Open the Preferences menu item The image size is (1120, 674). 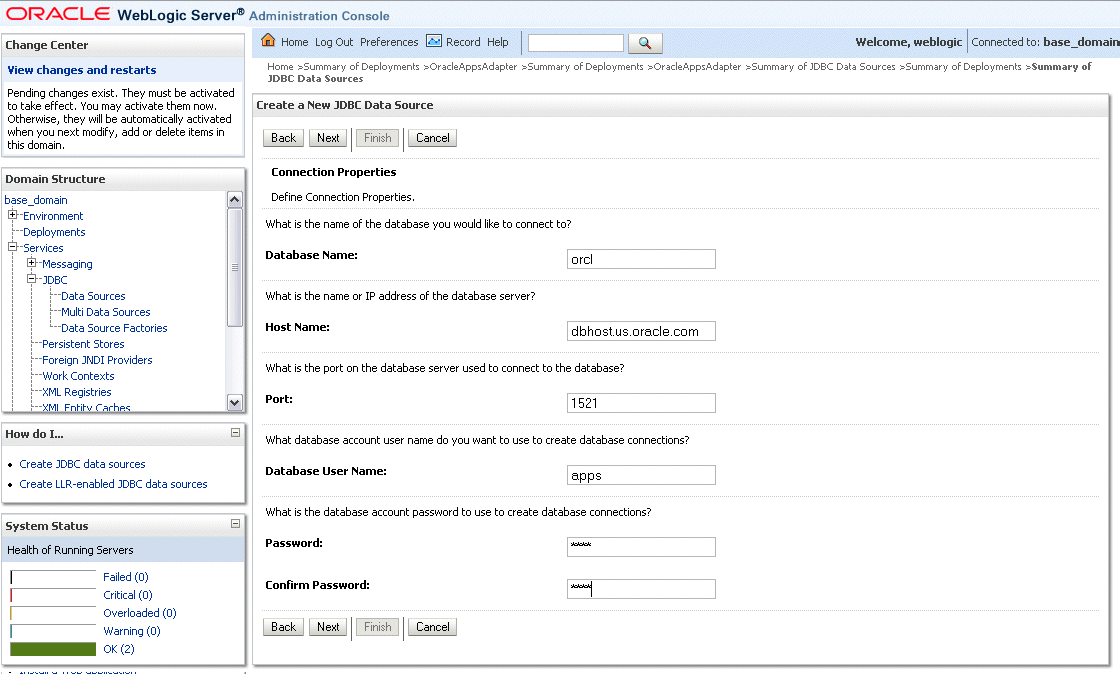click(x=389, y=42)
